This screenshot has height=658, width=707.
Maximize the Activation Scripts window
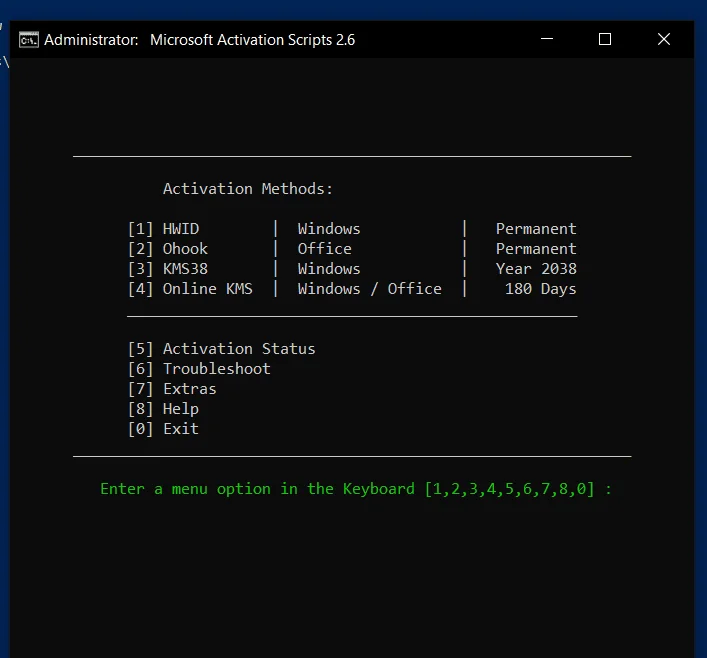605,39
